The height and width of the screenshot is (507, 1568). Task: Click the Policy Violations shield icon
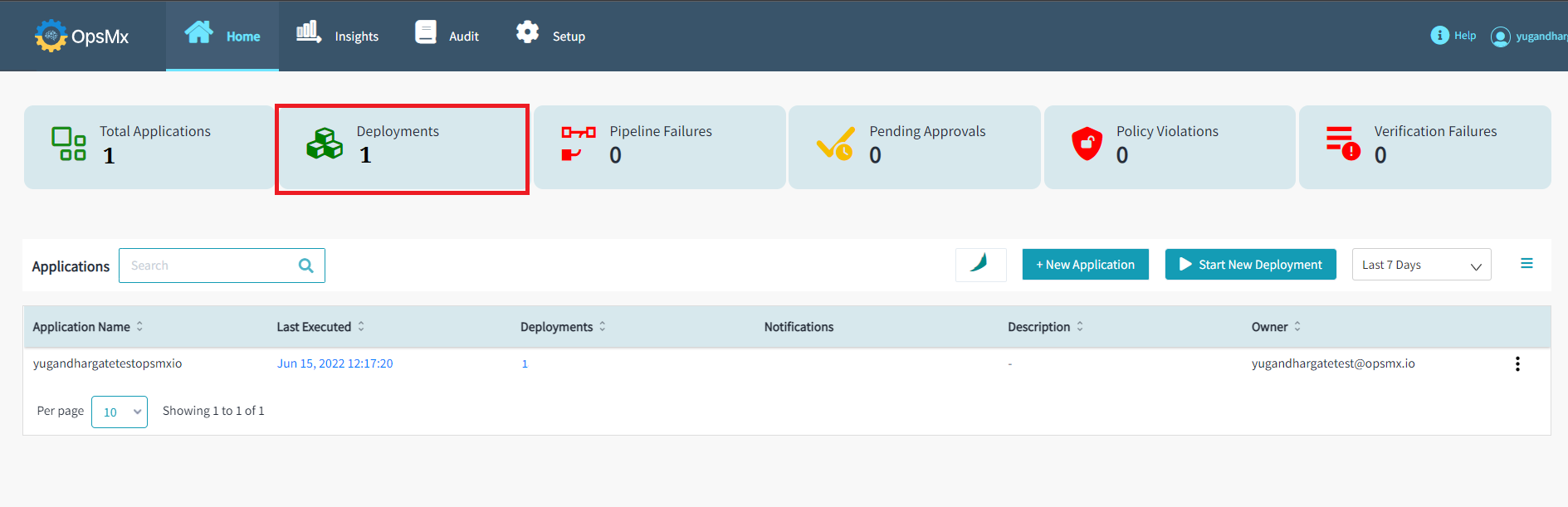(1086, 144)
